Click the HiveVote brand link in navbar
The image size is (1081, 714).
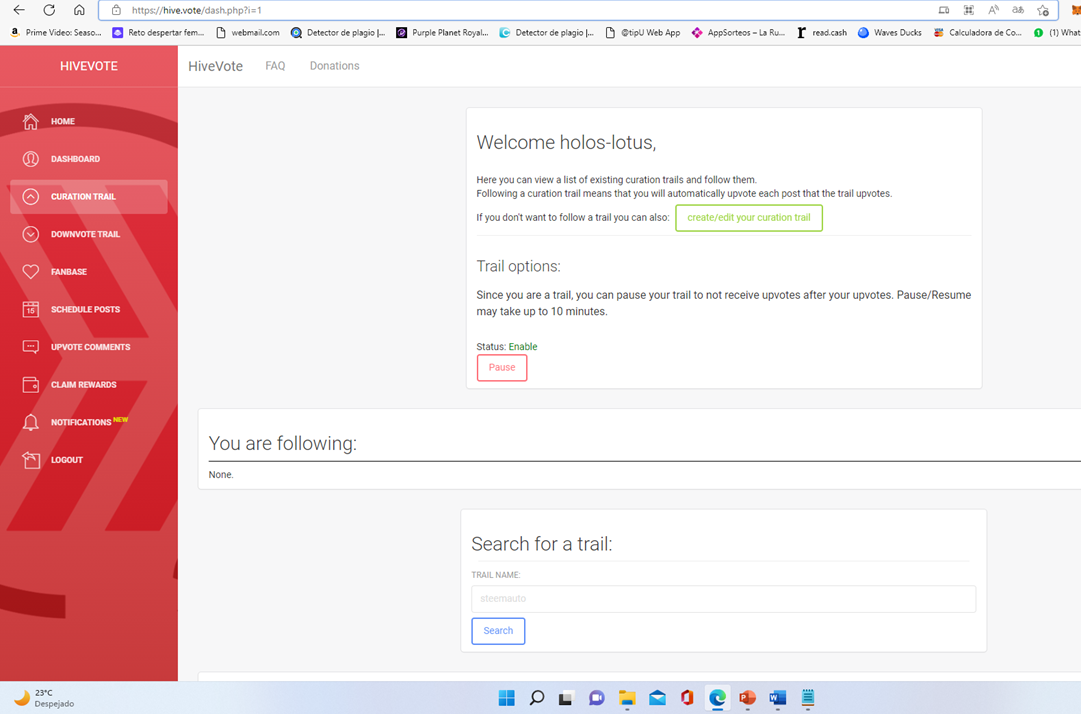pos(216,66)
